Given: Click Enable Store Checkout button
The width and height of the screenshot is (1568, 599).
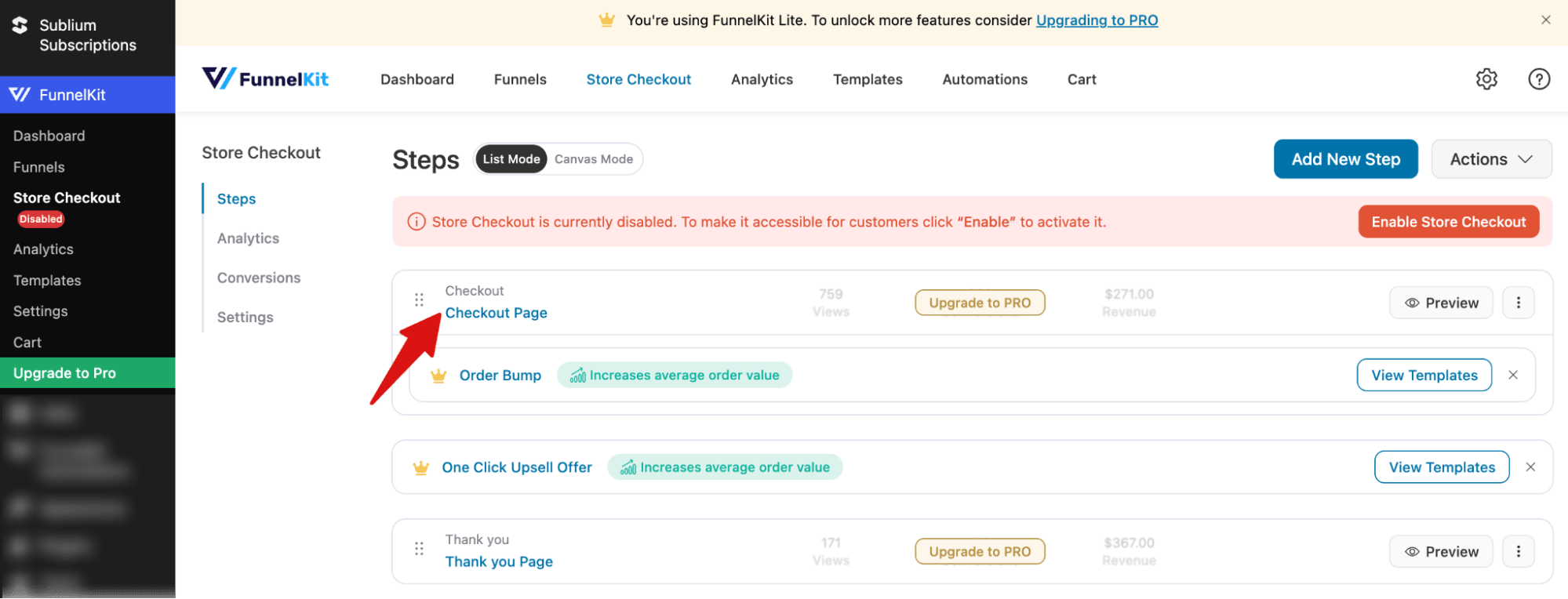Looking at the screenshot, I should tap(1448, 222).
